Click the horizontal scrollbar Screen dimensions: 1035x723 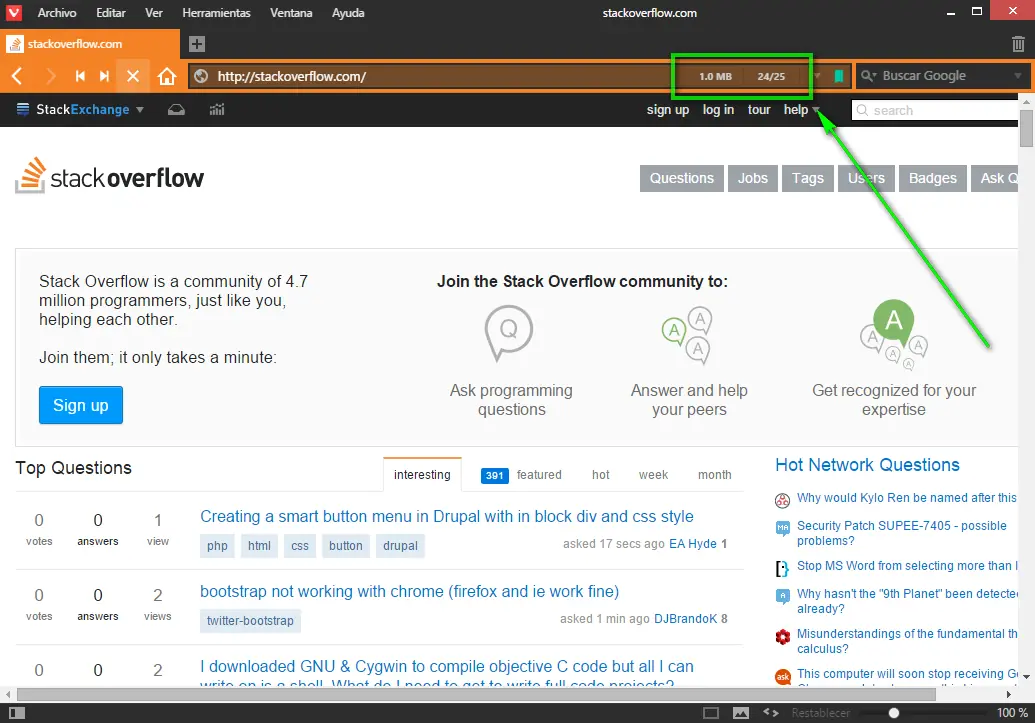476,695
